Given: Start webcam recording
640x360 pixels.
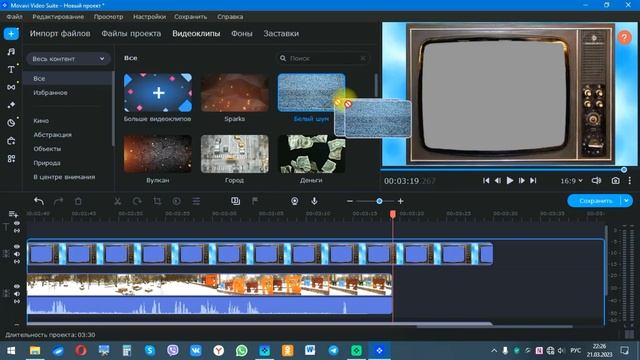Looking at the screenshot, I should click(x=294, y=201).
